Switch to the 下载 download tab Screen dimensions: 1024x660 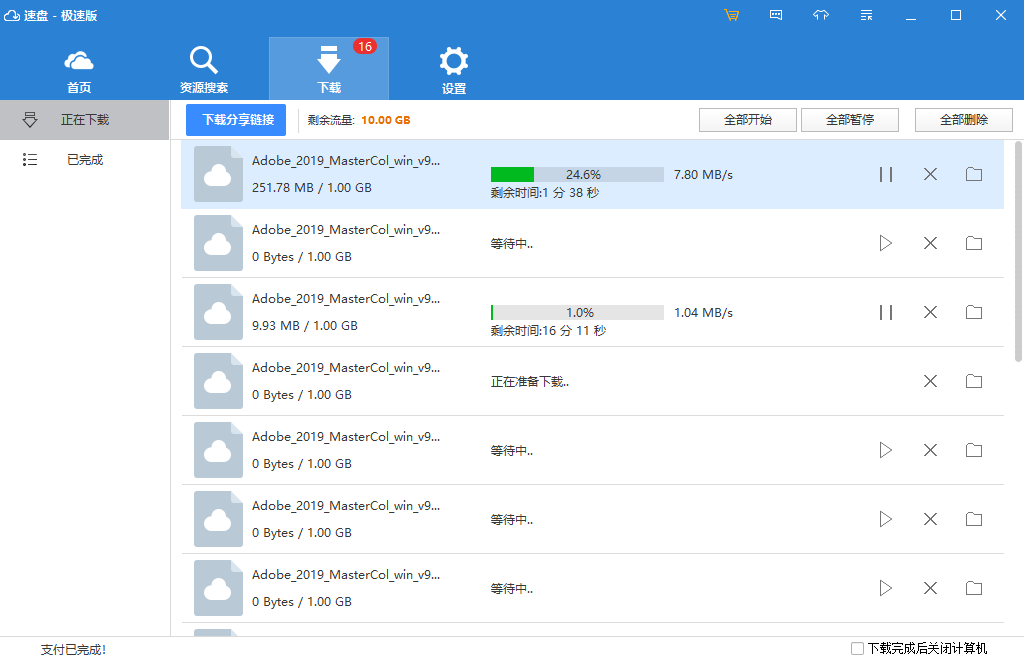click(329, 69)
